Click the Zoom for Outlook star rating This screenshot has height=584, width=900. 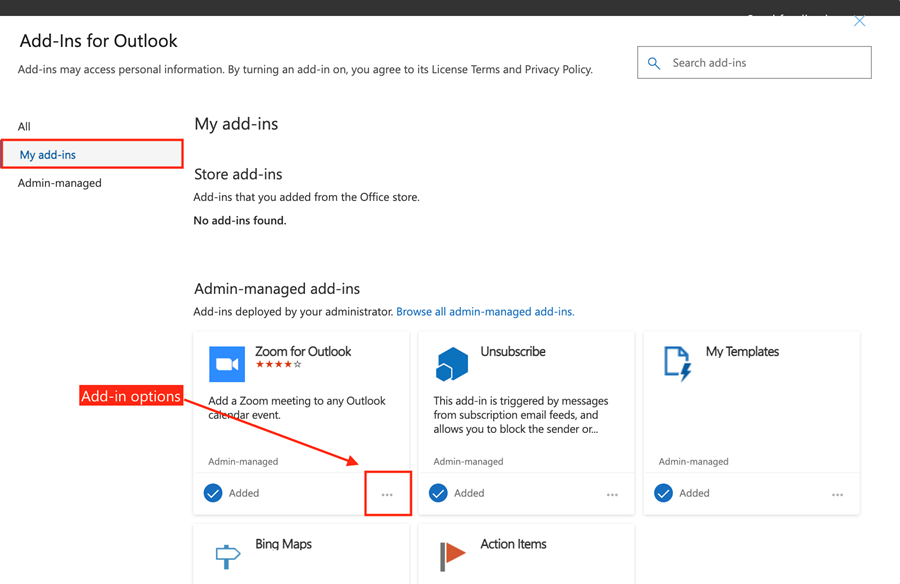pyautogui.click(x=278, y=365)
